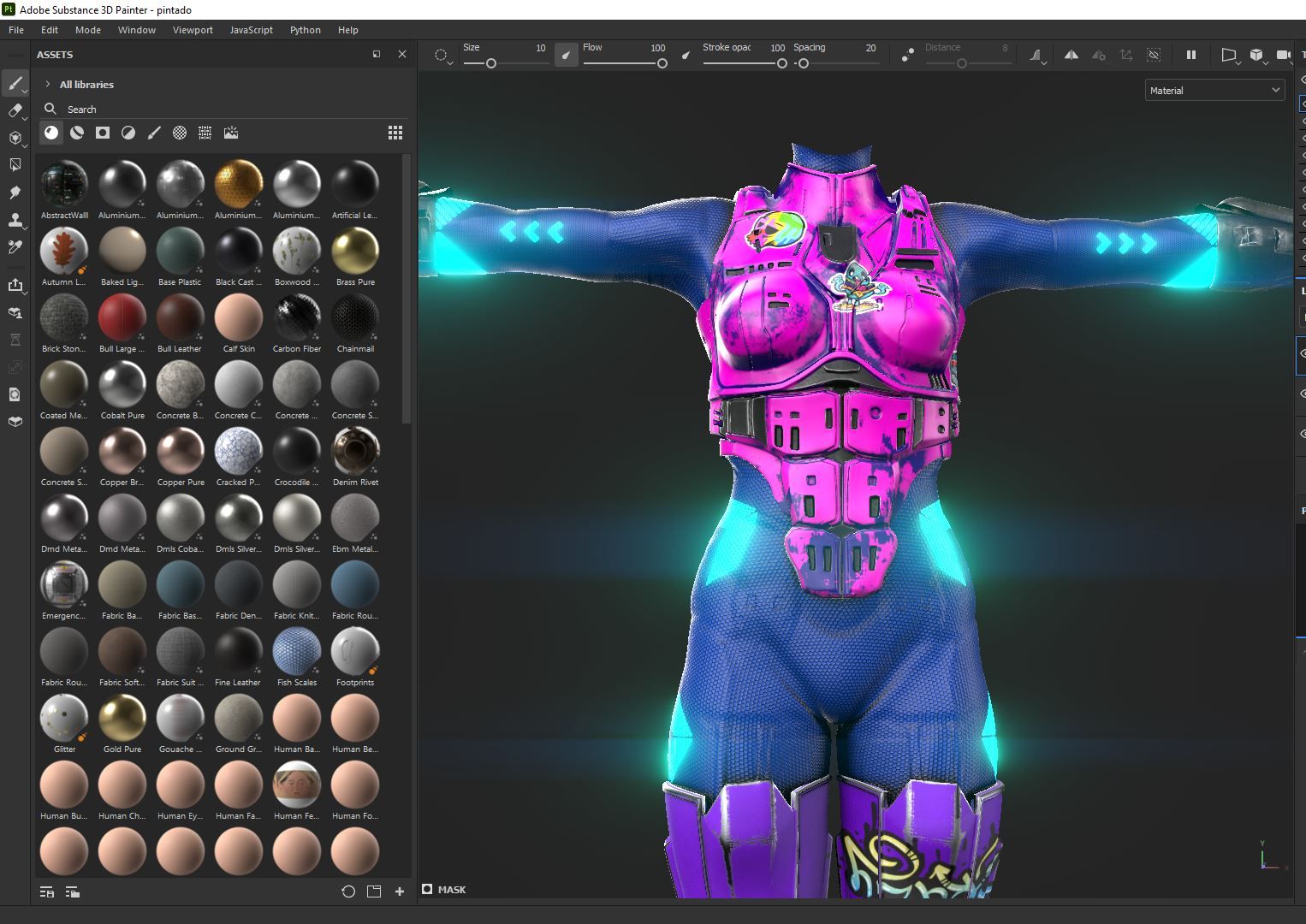Filter assets by Brushes icon
Screen dimensions: 1306x924
154,133
